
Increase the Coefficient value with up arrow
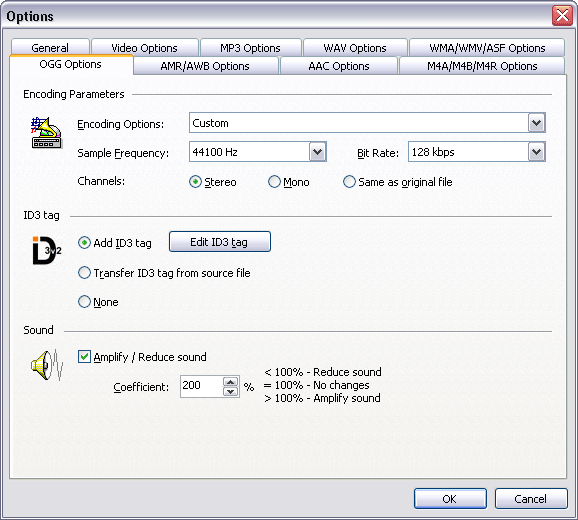231,382
